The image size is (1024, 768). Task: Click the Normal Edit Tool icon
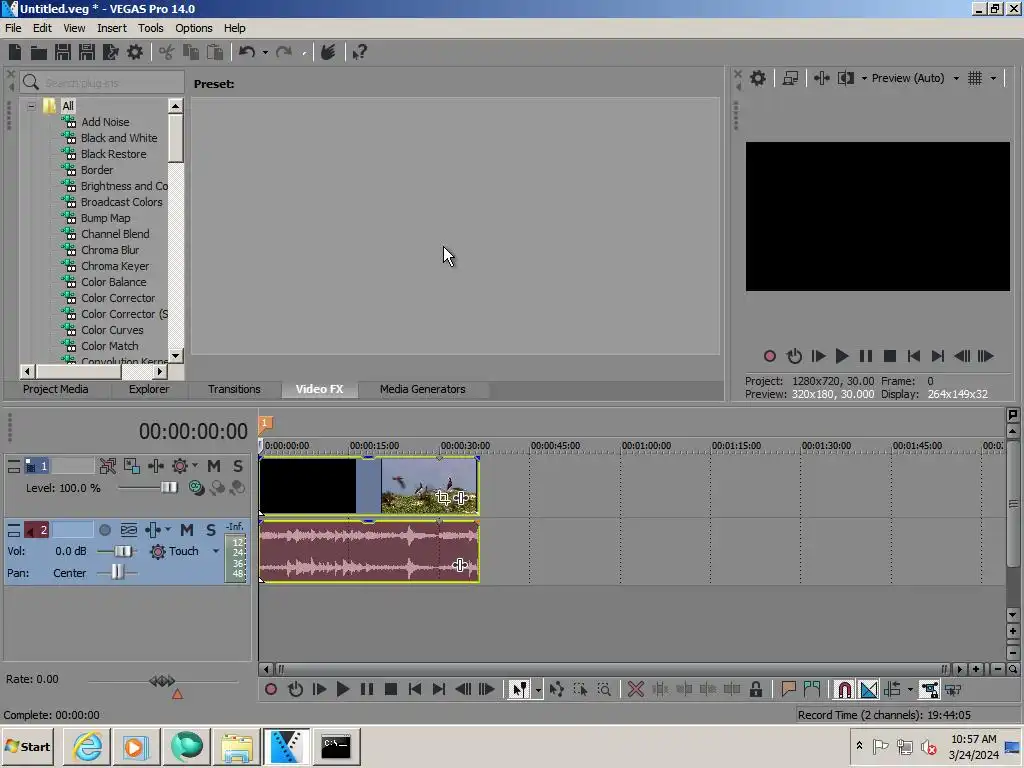pos(519,689)
